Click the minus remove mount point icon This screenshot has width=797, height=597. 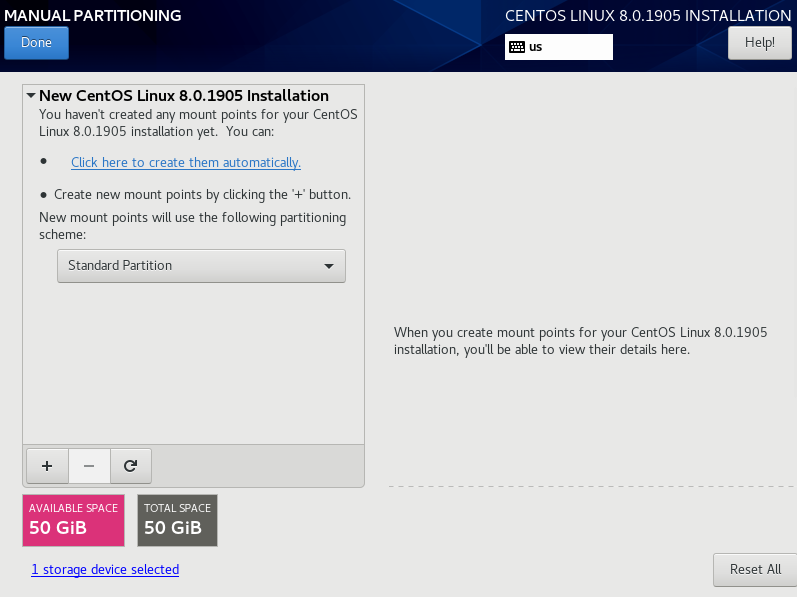tap(89, 465)
